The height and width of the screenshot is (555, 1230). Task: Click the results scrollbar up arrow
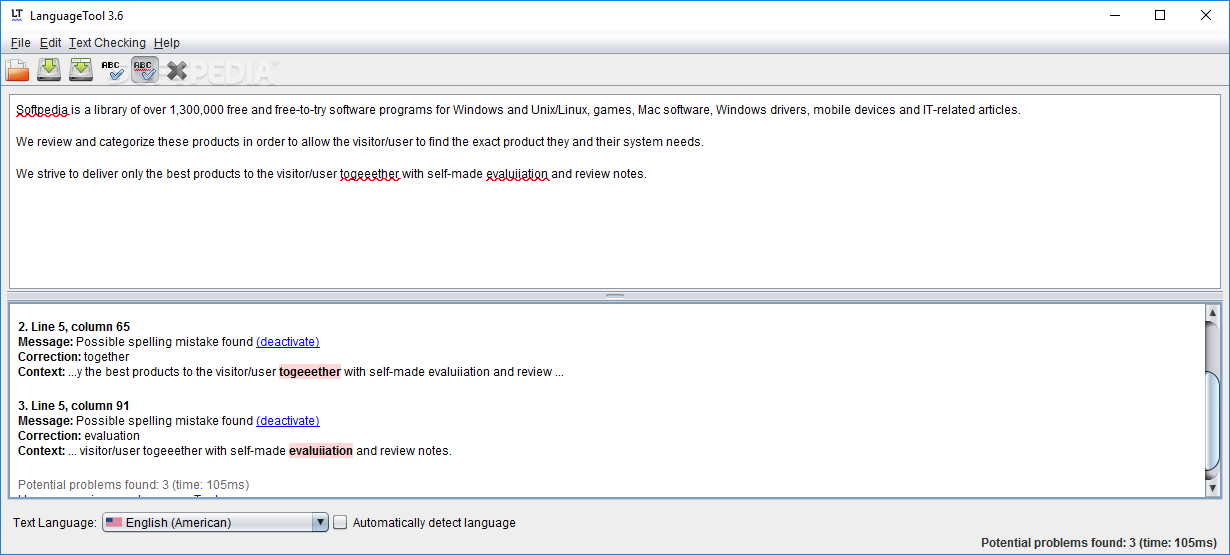tap(1213, 313)
